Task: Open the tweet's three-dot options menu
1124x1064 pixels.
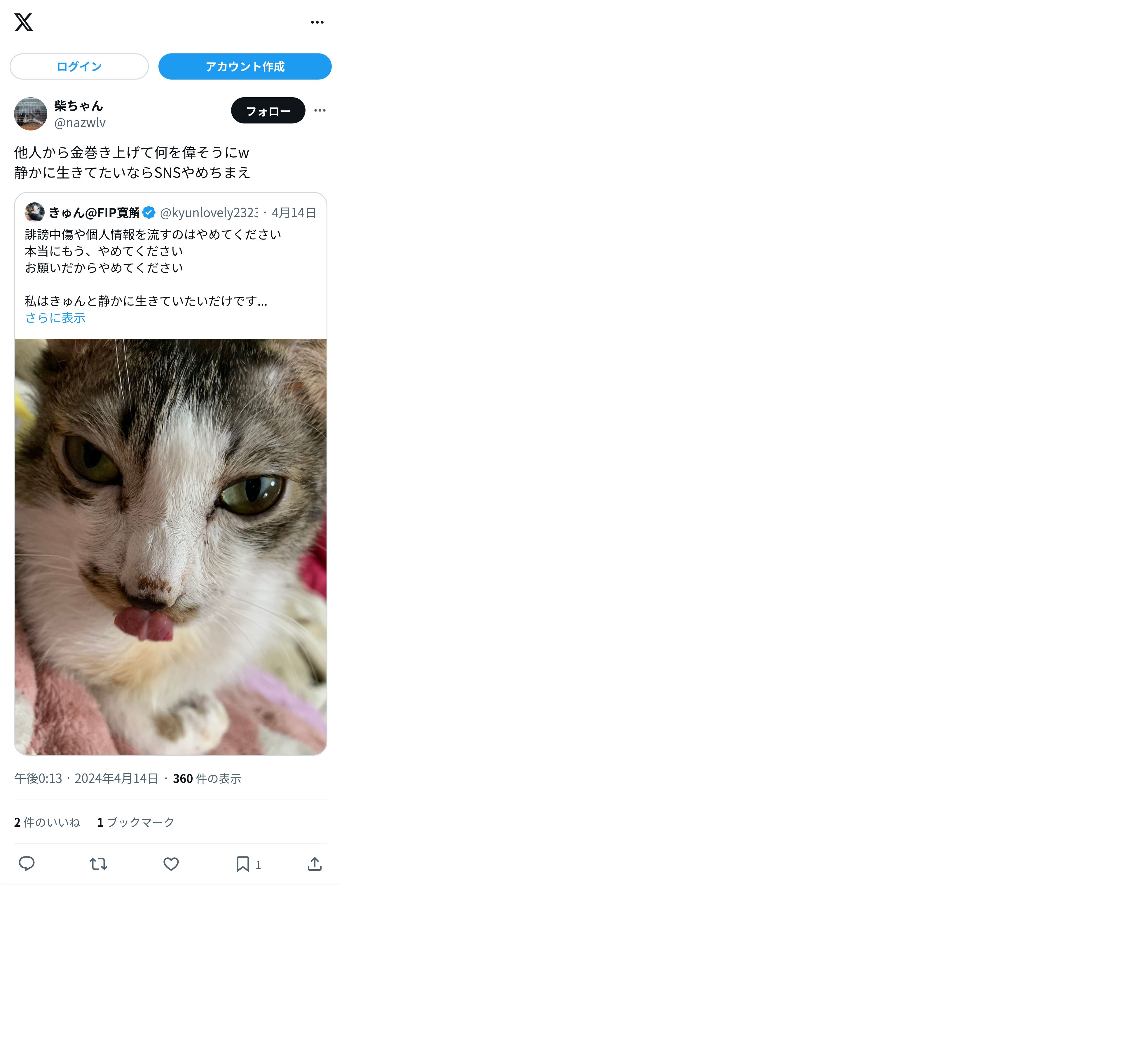Action: tap(320, 111)
